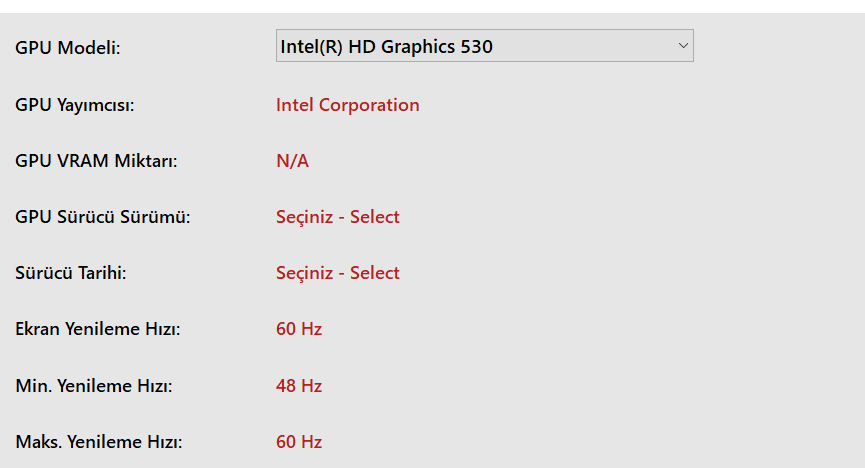
Task: Click the 48 Hz minimum refresh value
Action: (299, 386)
